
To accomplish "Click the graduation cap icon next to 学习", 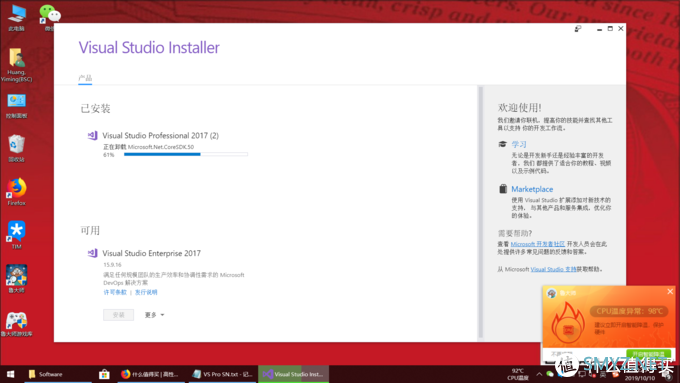I will (502, 144).
